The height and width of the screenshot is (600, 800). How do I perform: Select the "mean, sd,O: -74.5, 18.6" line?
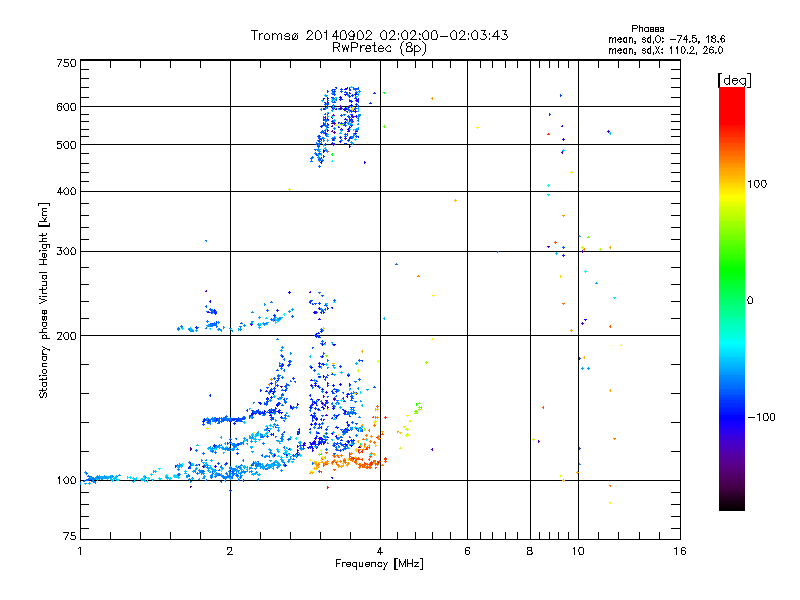pos(666,39)
